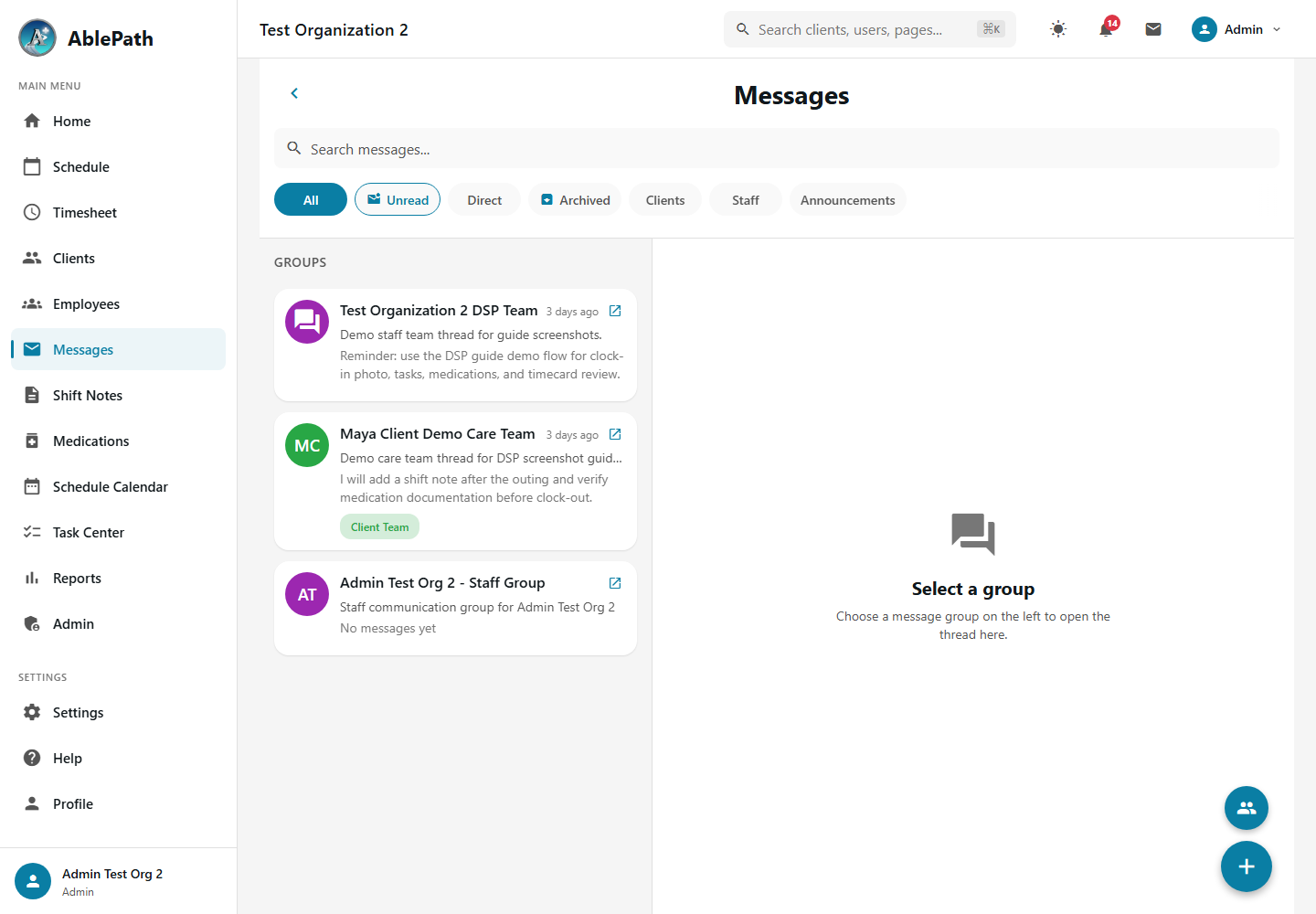Open the Timesheet page
1316x914 pixels.
pos(119,212)
